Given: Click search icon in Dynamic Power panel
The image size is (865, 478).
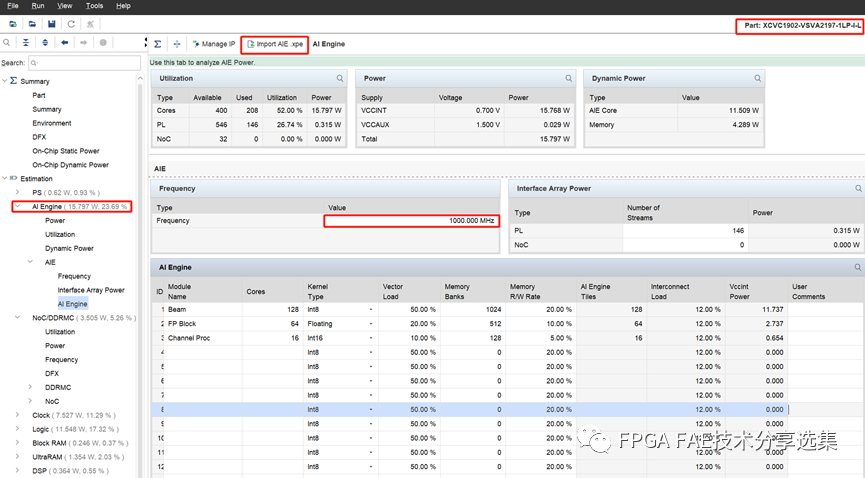Looking at the screenshot, I should (756, 78).
